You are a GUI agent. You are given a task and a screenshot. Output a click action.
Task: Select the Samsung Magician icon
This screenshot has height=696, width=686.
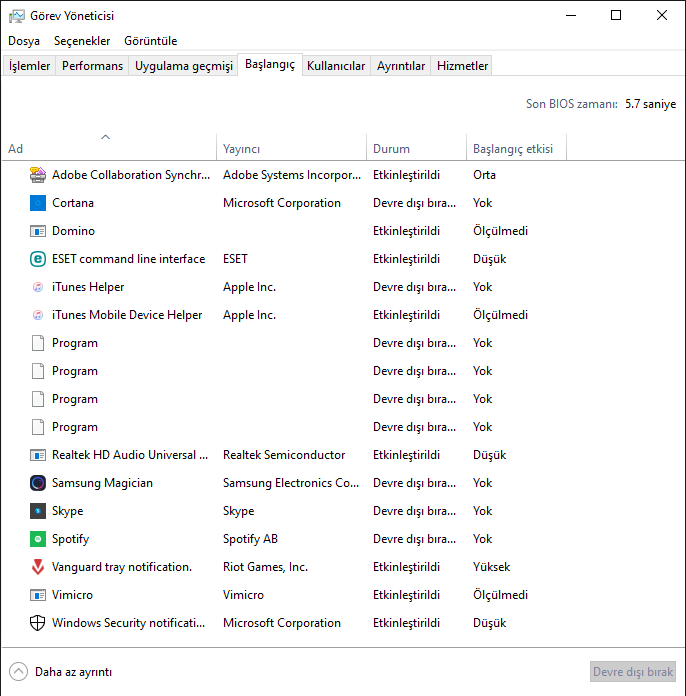click(x=38, y=483)
